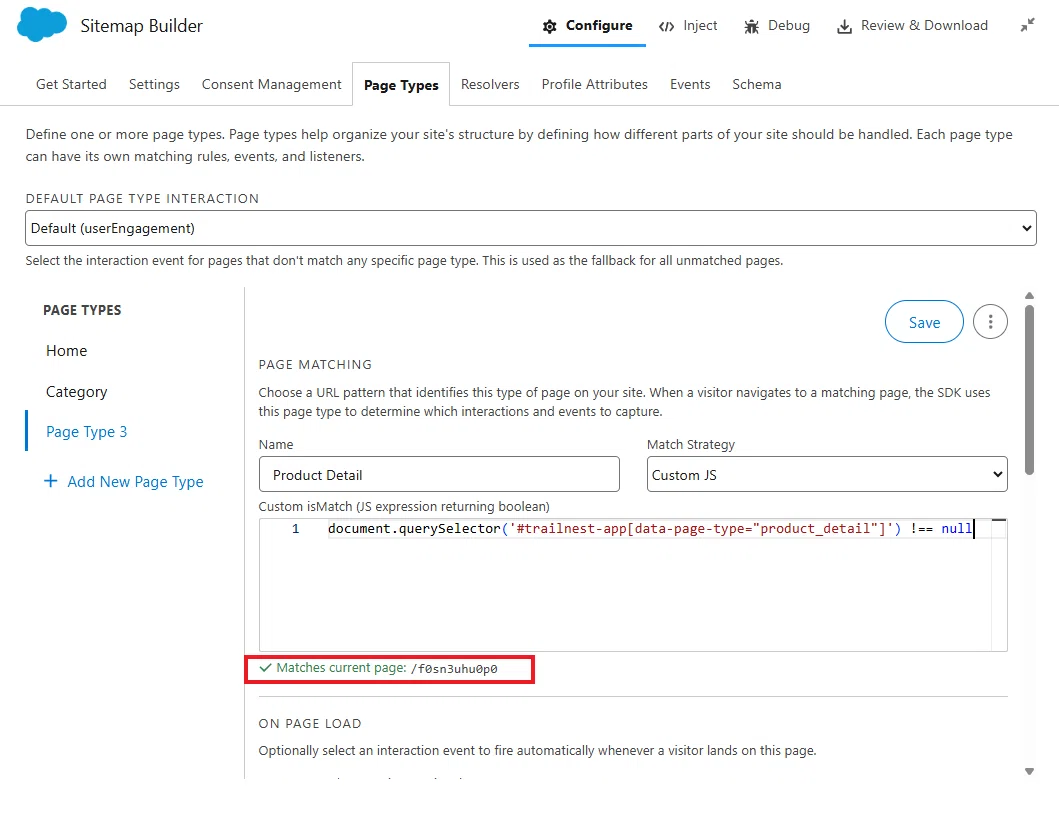Go to Review & Download step
Viewport: 1059px width, 820px height.
point(925,26)
